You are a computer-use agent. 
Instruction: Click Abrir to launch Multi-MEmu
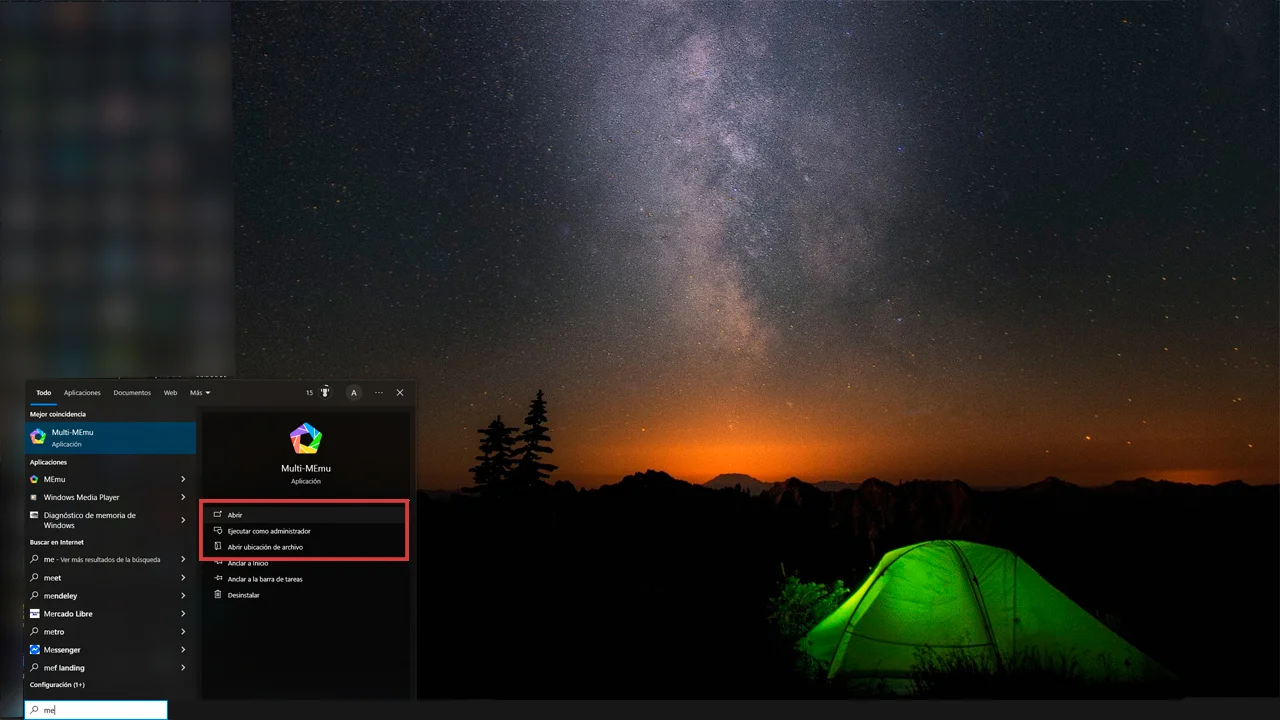[235, 515]
